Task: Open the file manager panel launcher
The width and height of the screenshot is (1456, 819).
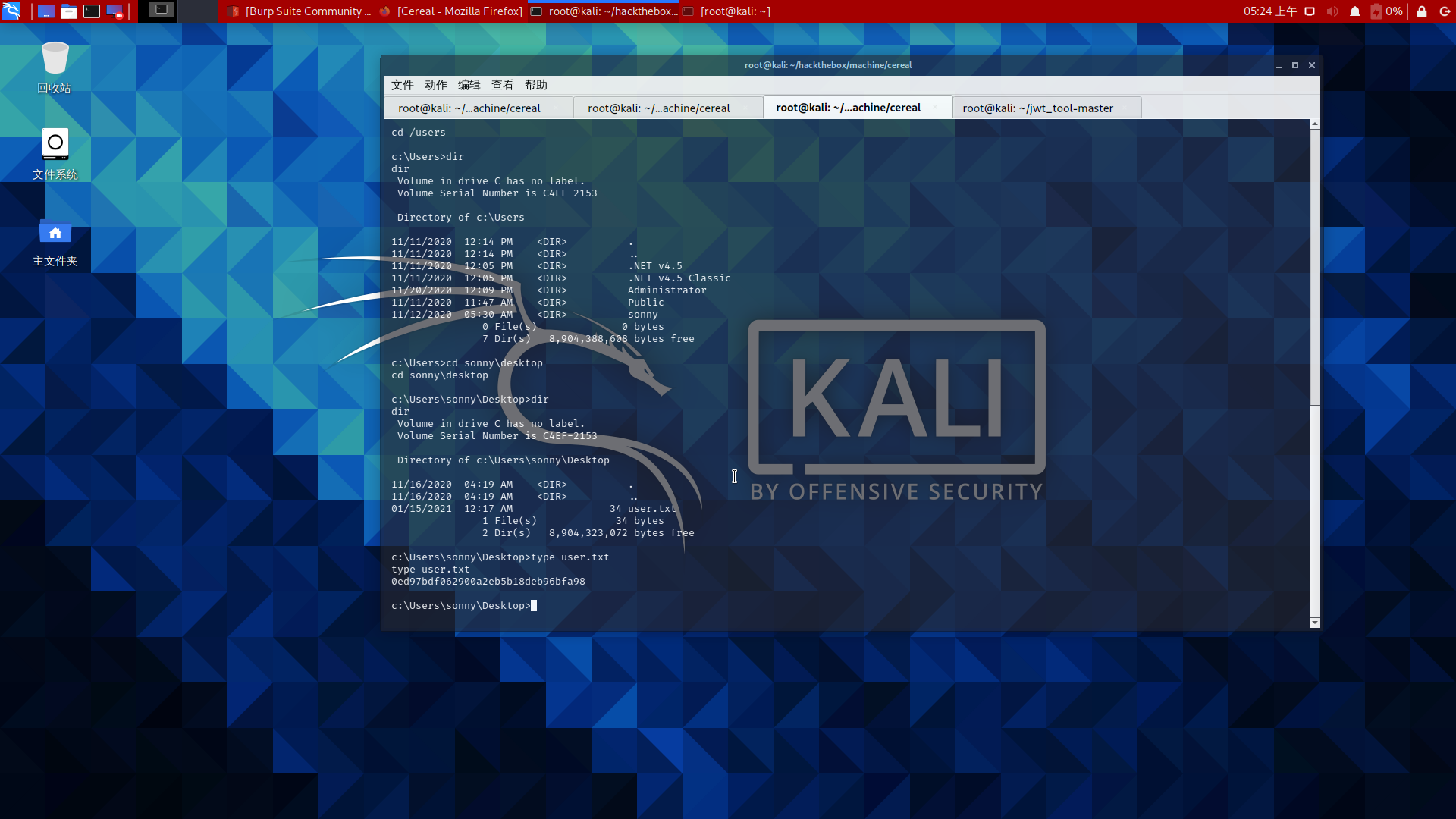Action: pyautogui.click(x=69, y=11)
